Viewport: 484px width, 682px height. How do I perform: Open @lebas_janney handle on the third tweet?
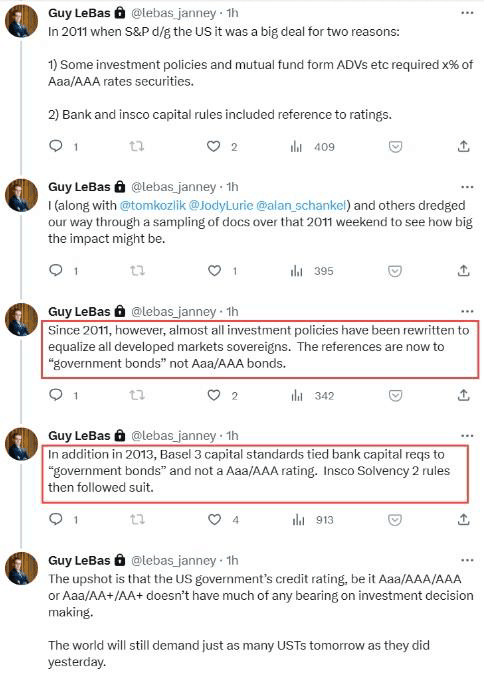(x=174, y=311)
